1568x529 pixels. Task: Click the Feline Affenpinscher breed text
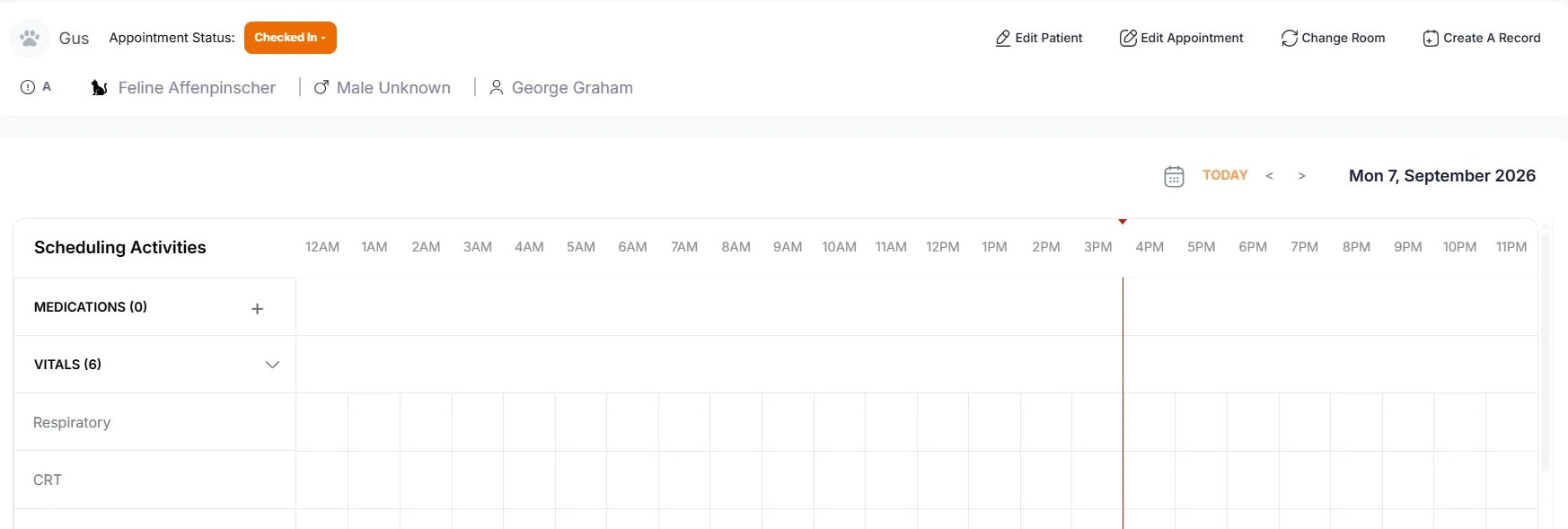pyautogui.click(x=197, y=88)
